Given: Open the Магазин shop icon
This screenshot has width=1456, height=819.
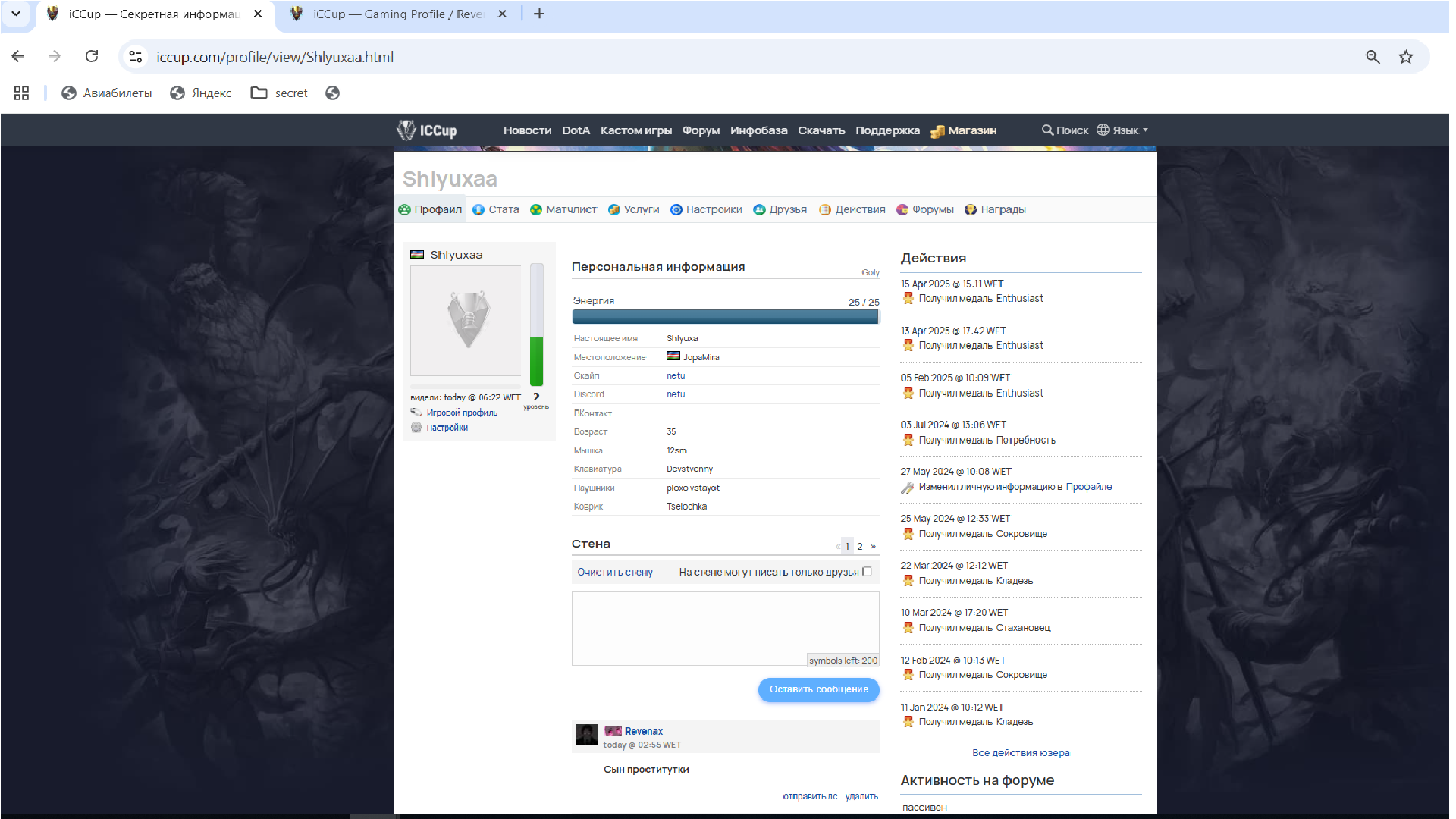Looking at the screenshot, I should pos(937,131).
